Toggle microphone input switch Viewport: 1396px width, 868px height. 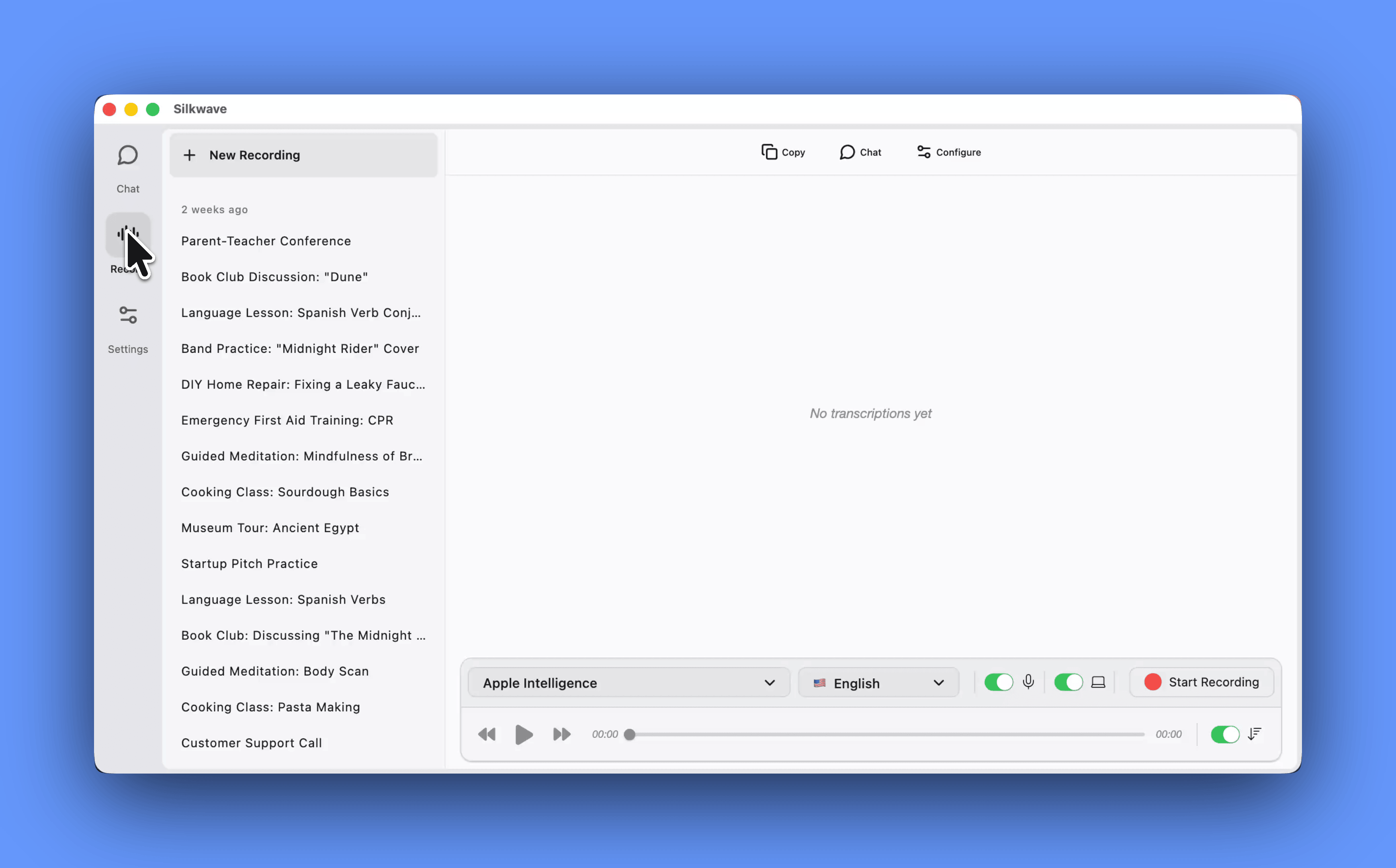[998, 682]
